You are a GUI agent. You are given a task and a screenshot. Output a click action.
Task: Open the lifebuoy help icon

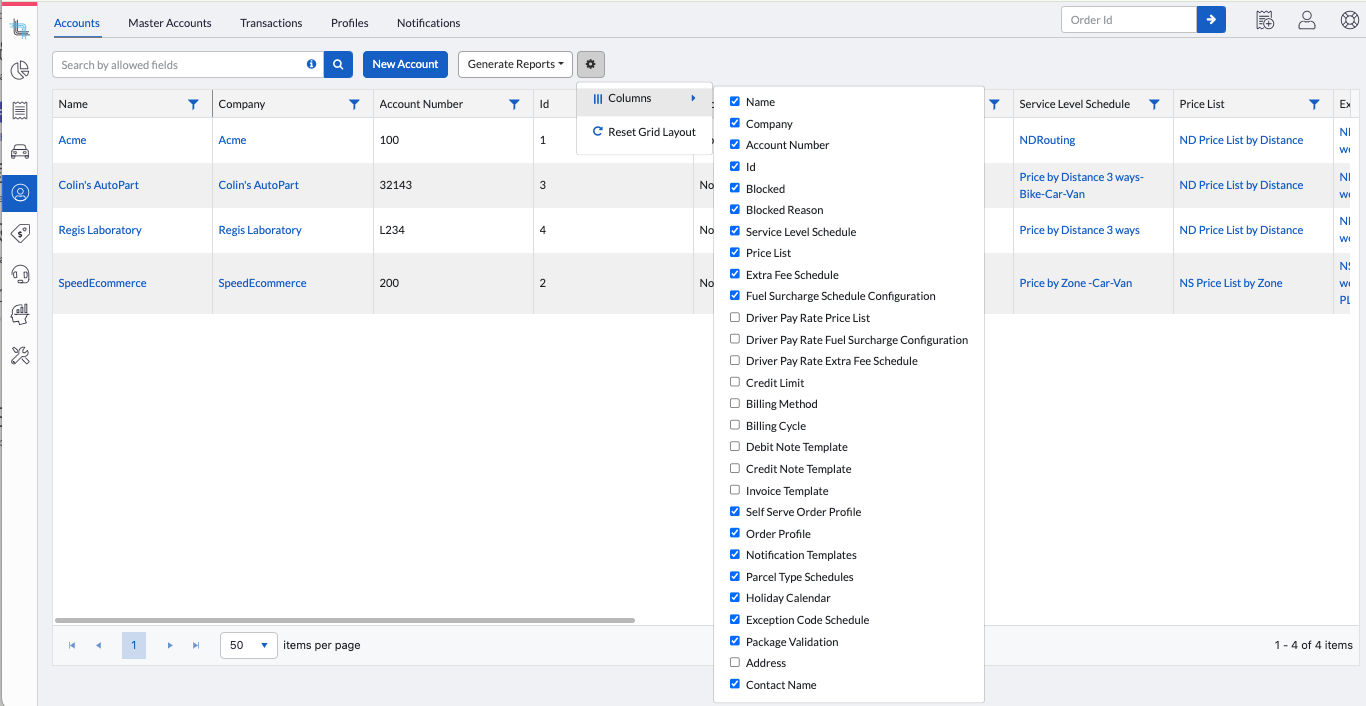click(1349, 20)
